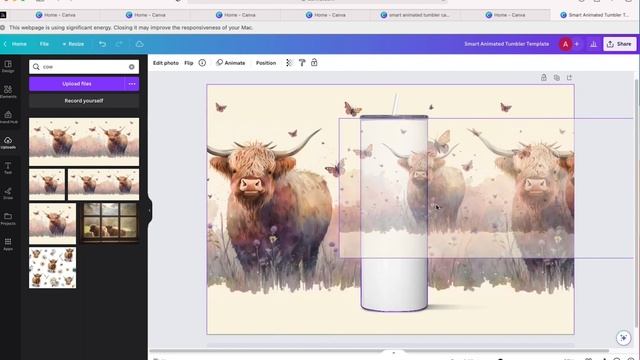The image size is (640, 360).
Task: Open the Text sidebar panel
Action: [8, 168]
